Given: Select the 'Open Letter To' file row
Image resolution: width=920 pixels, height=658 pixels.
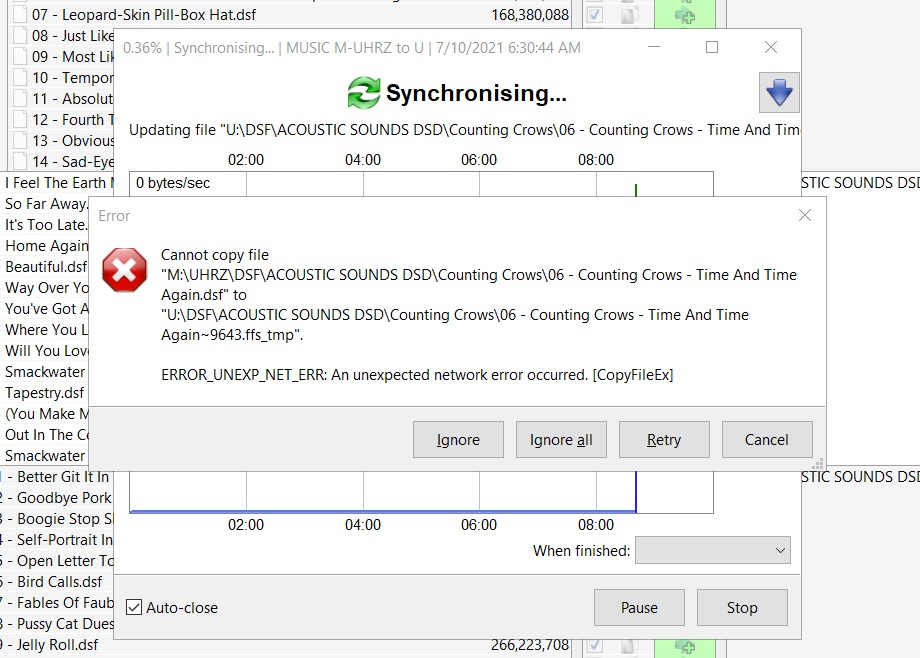Looking at the screenshot, I should tap(58, 561).
